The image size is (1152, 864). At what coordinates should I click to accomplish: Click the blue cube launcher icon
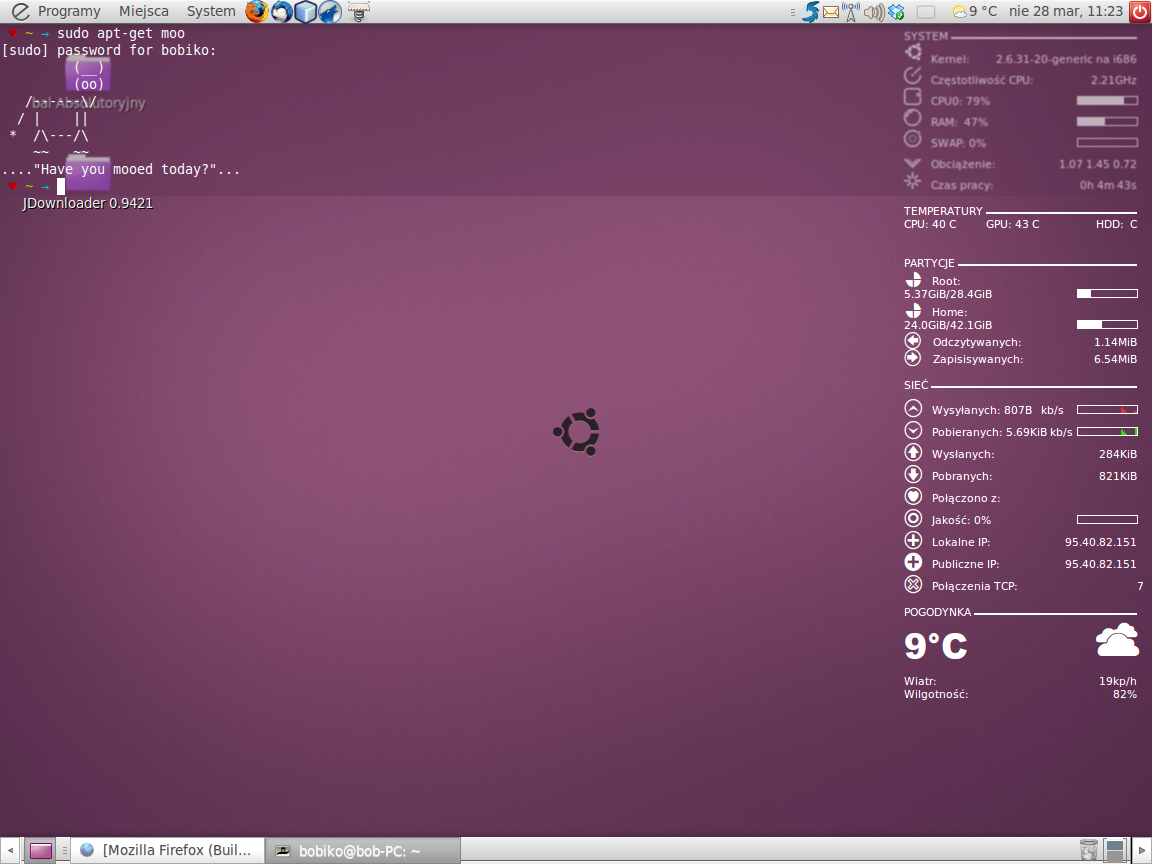(x=306, y=12)
